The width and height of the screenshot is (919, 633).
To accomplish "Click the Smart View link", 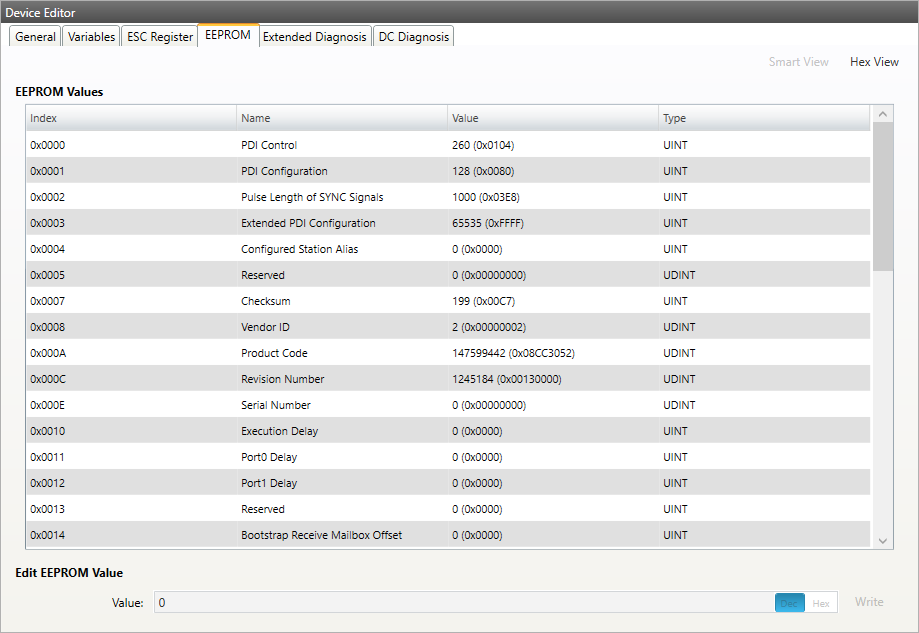I will click(798, 62).
